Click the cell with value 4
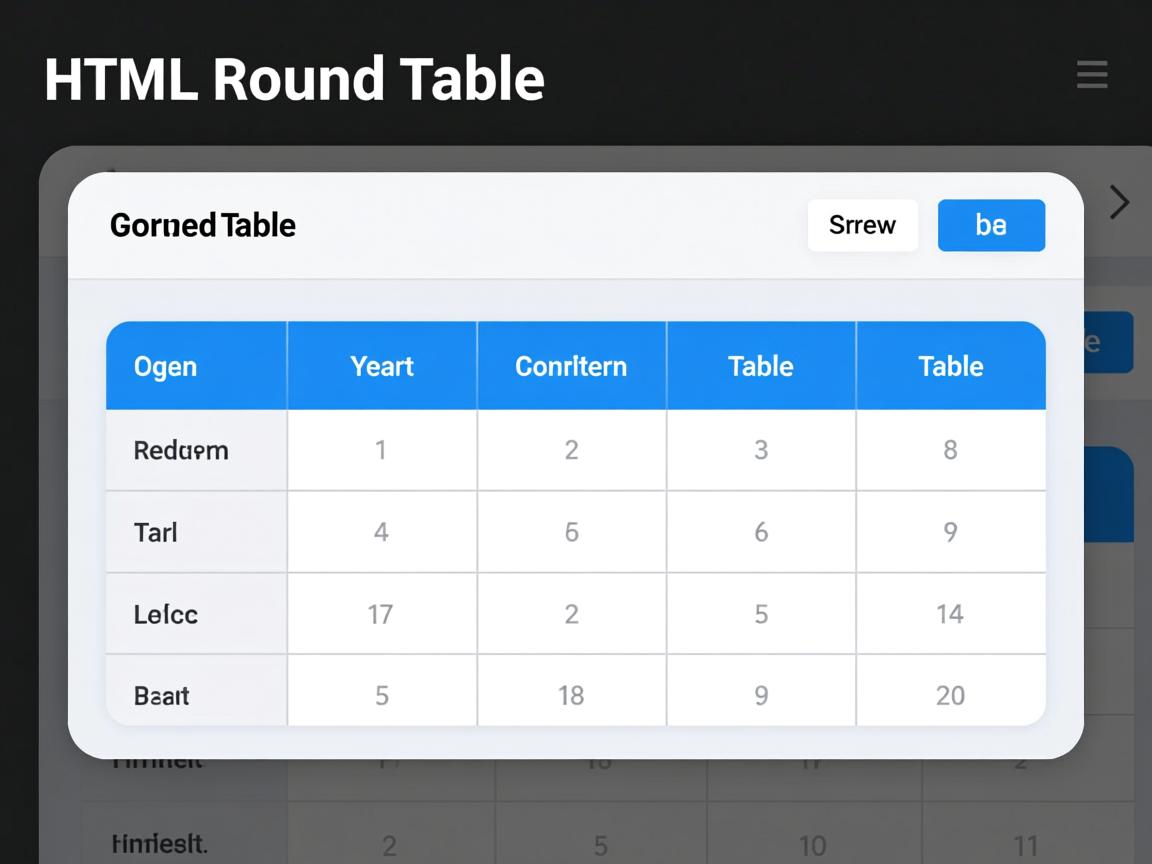Image resolution: width=1152 pixels, height=864 pixels. click(x=381, y=532)
